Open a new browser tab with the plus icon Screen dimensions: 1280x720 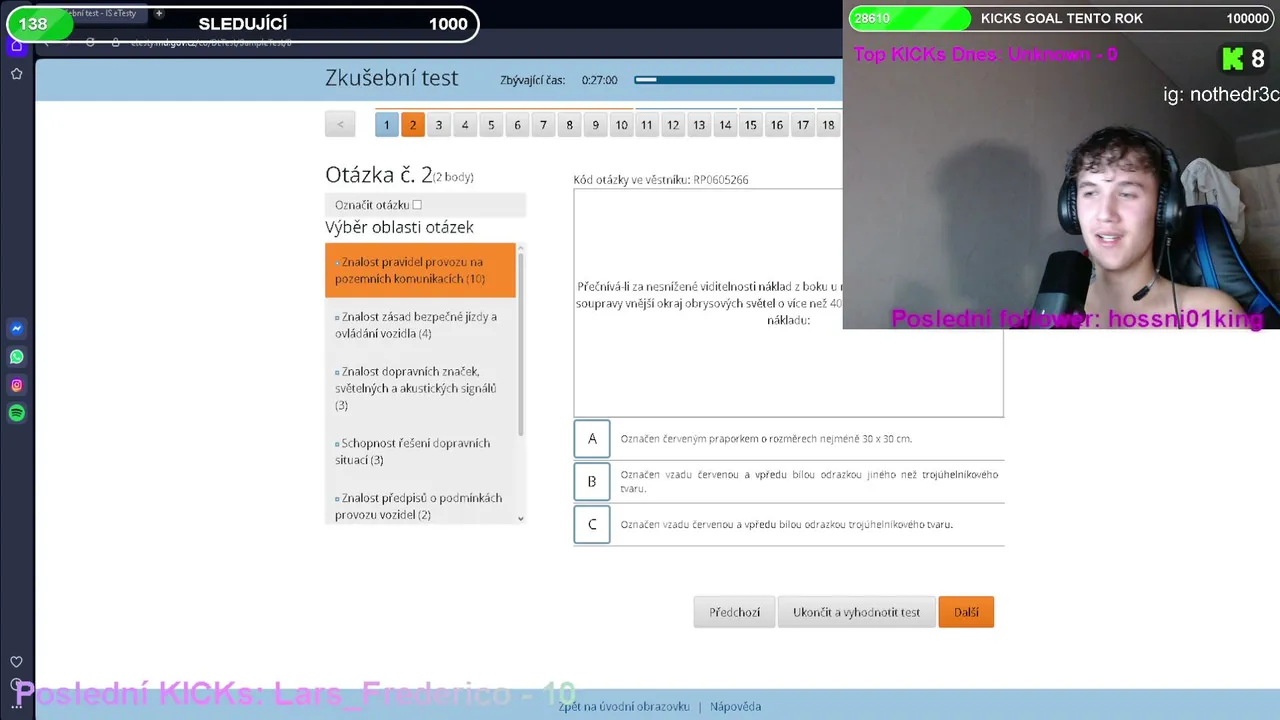click(158, 14)
